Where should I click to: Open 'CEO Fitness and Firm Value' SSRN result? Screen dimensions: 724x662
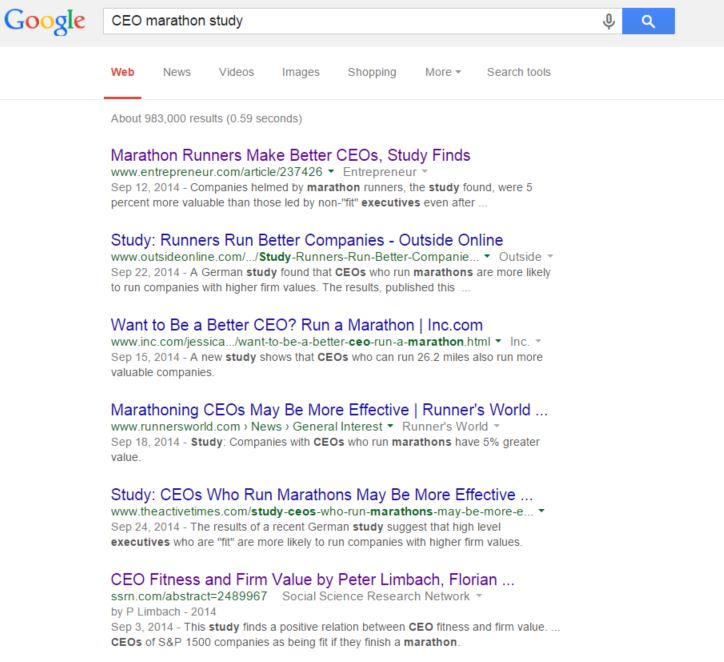[x=312, y=579]
